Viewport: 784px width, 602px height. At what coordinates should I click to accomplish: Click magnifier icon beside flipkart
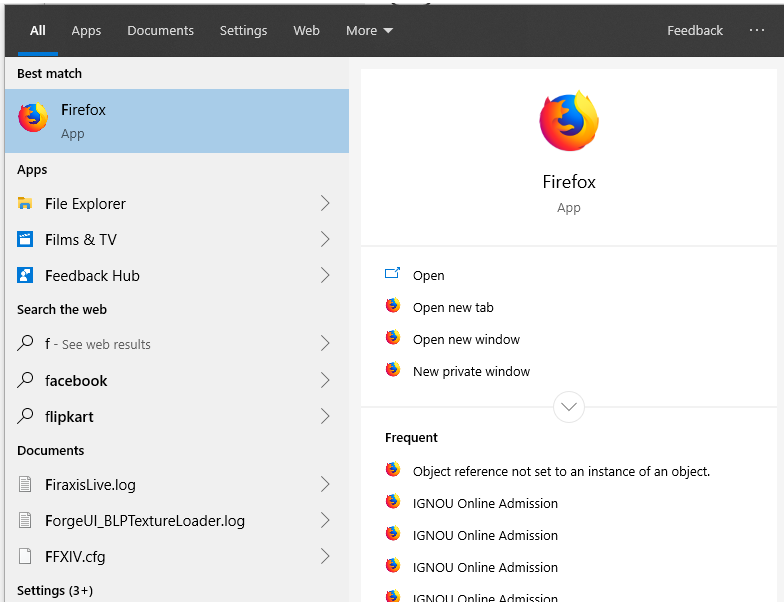(25, 416)
